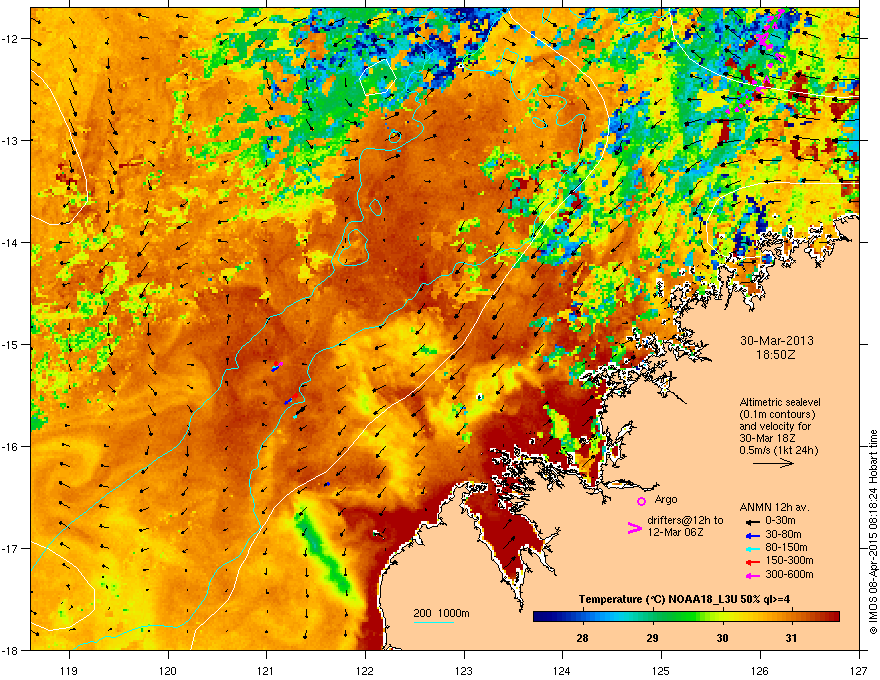The height and width of the screenshot is (680, 880).
Task: Click the dark red end of the temperature colorbar
Action: [x=833, y=616]
